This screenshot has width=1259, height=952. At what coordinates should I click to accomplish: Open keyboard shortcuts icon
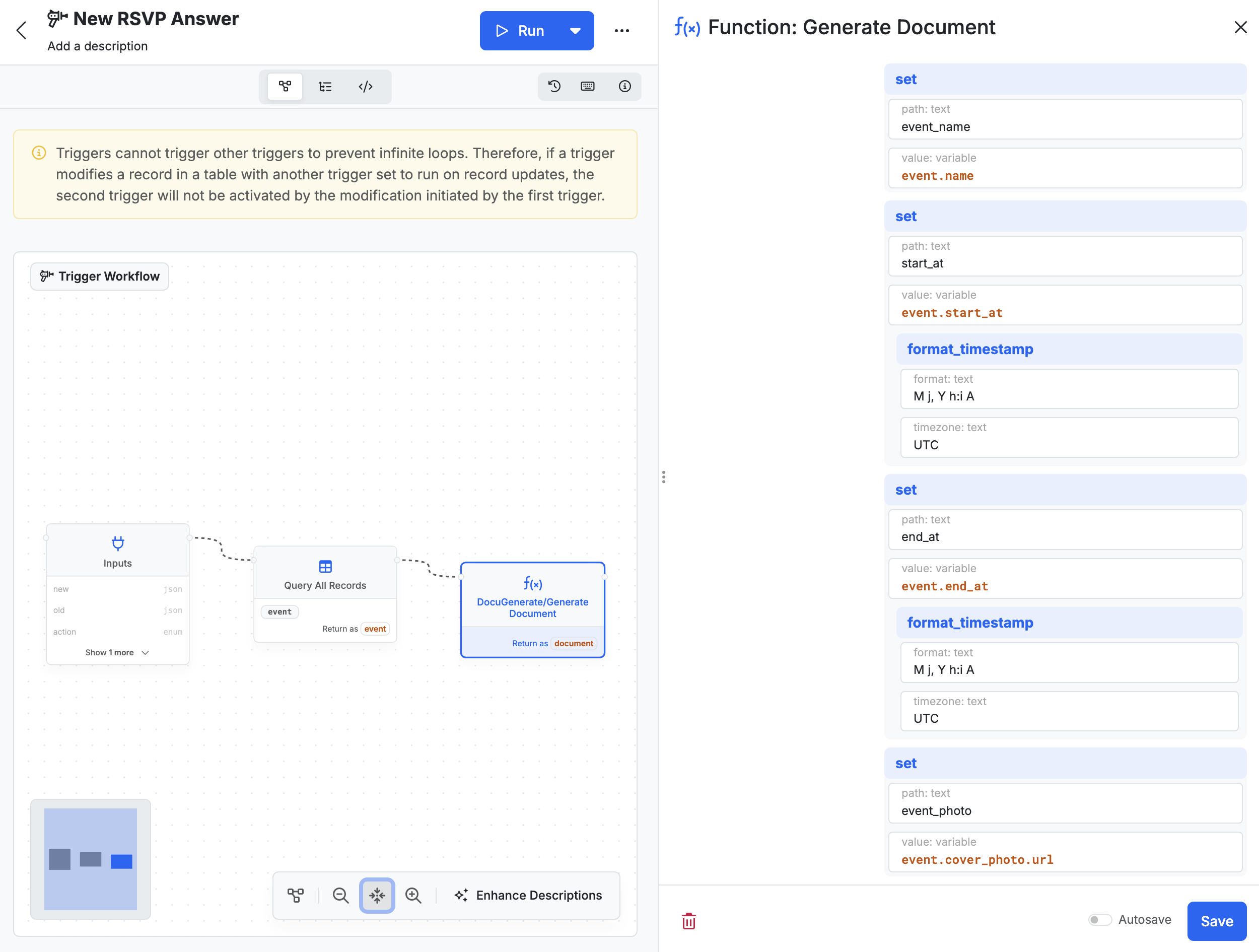click(x=587, y=86)
